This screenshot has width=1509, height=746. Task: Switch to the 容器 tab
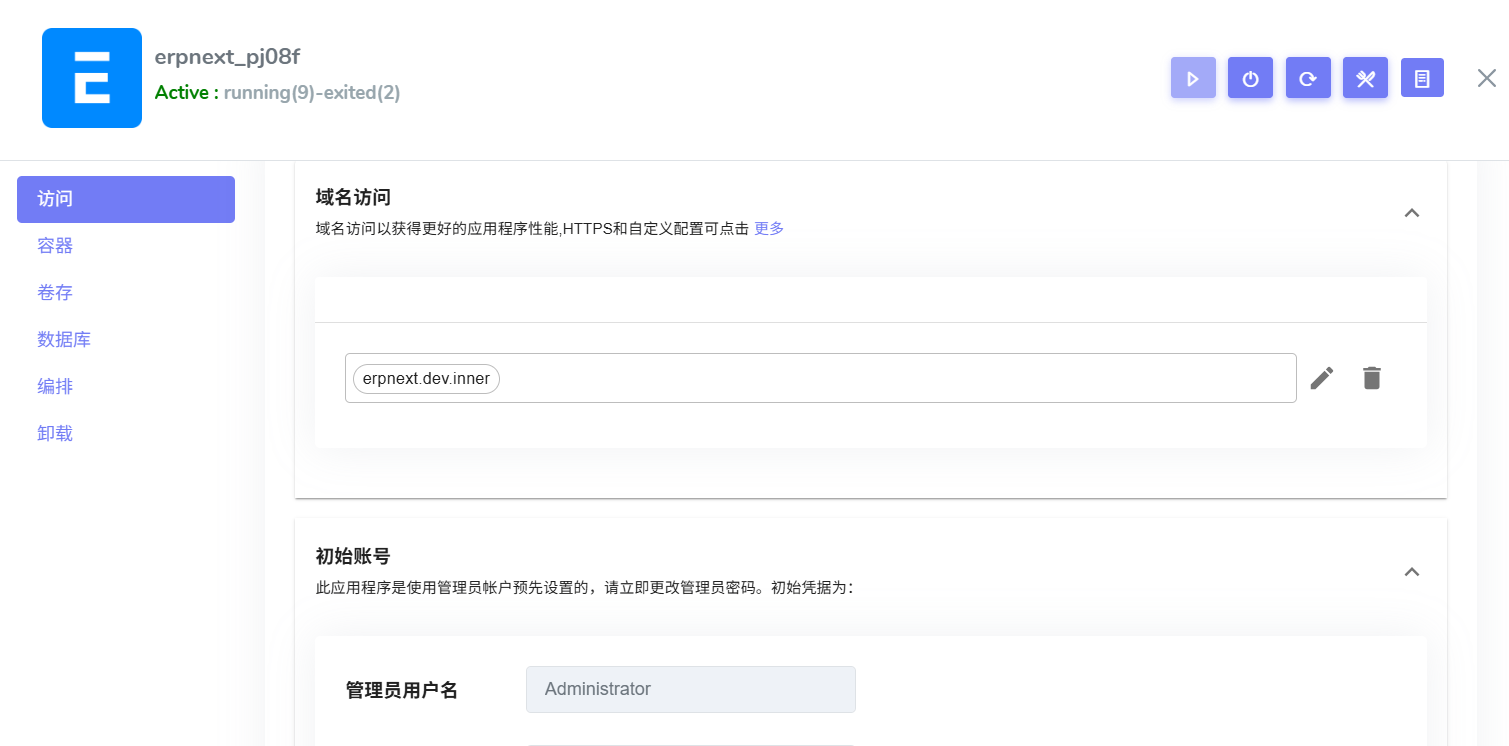54,245
